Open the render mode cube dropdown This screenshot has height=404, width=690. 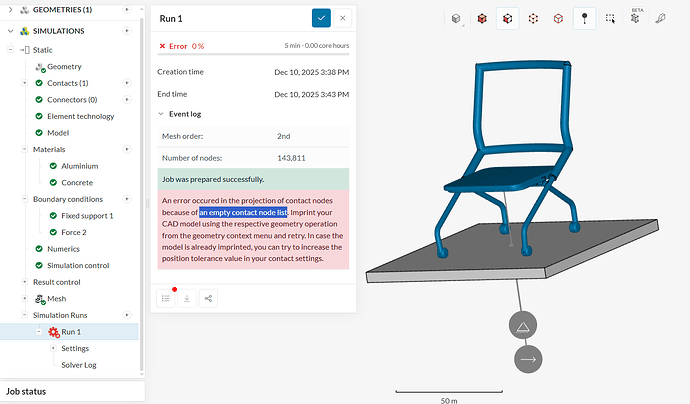457,18
